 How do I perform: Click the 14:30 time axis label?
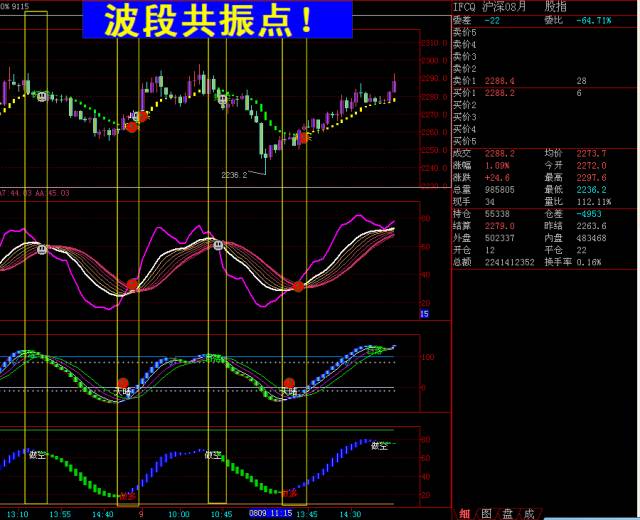tap(350, 514)
